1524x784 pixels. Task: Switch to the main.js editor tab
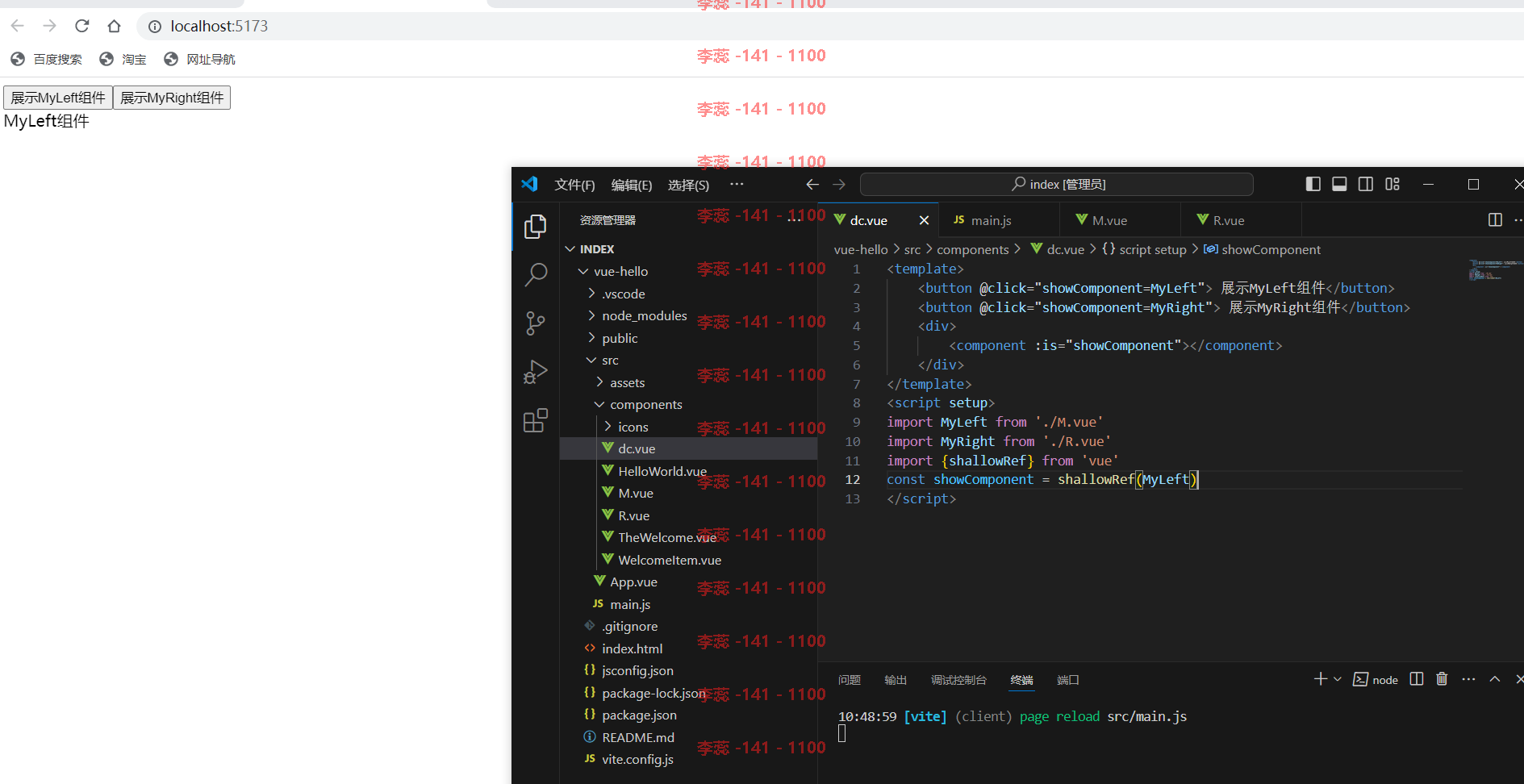point(999,220)
